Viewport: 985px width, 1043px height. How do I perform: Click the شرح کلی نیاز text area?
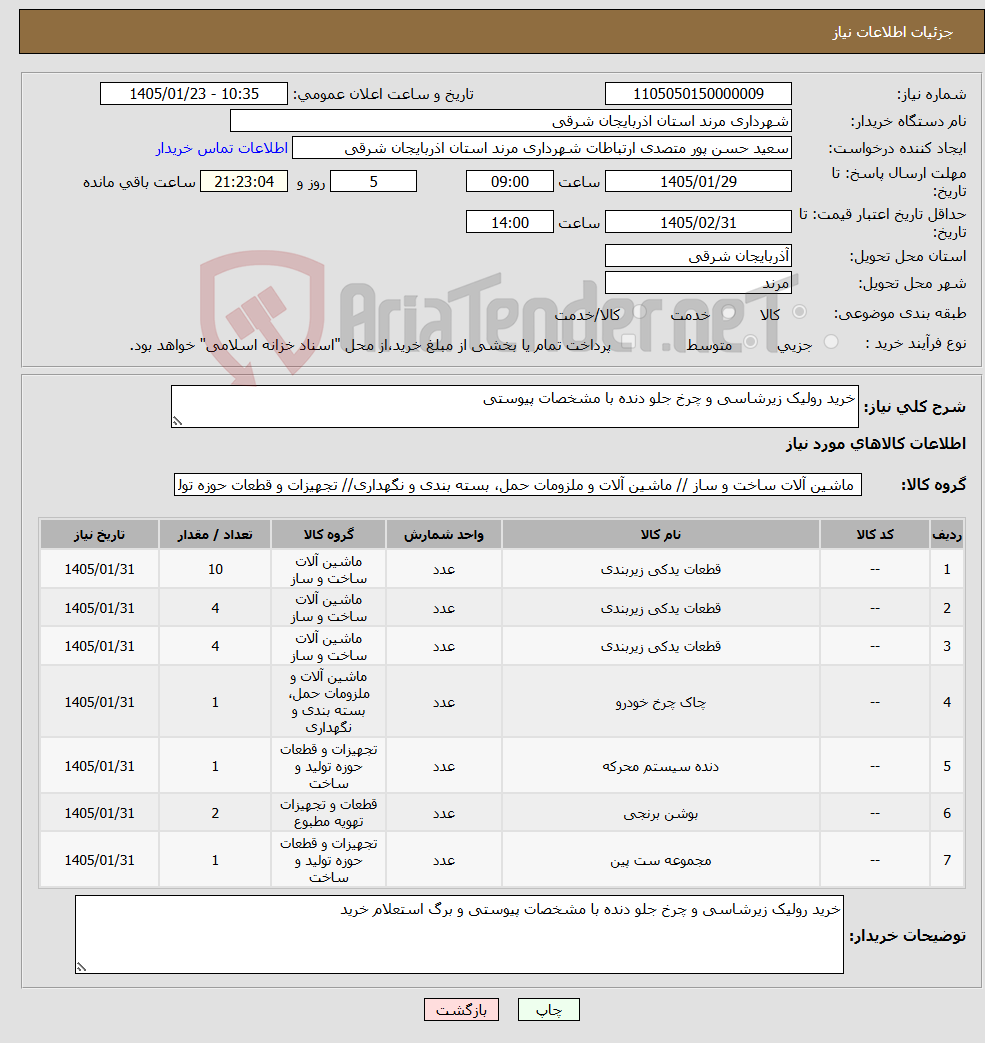coord(514,406)
